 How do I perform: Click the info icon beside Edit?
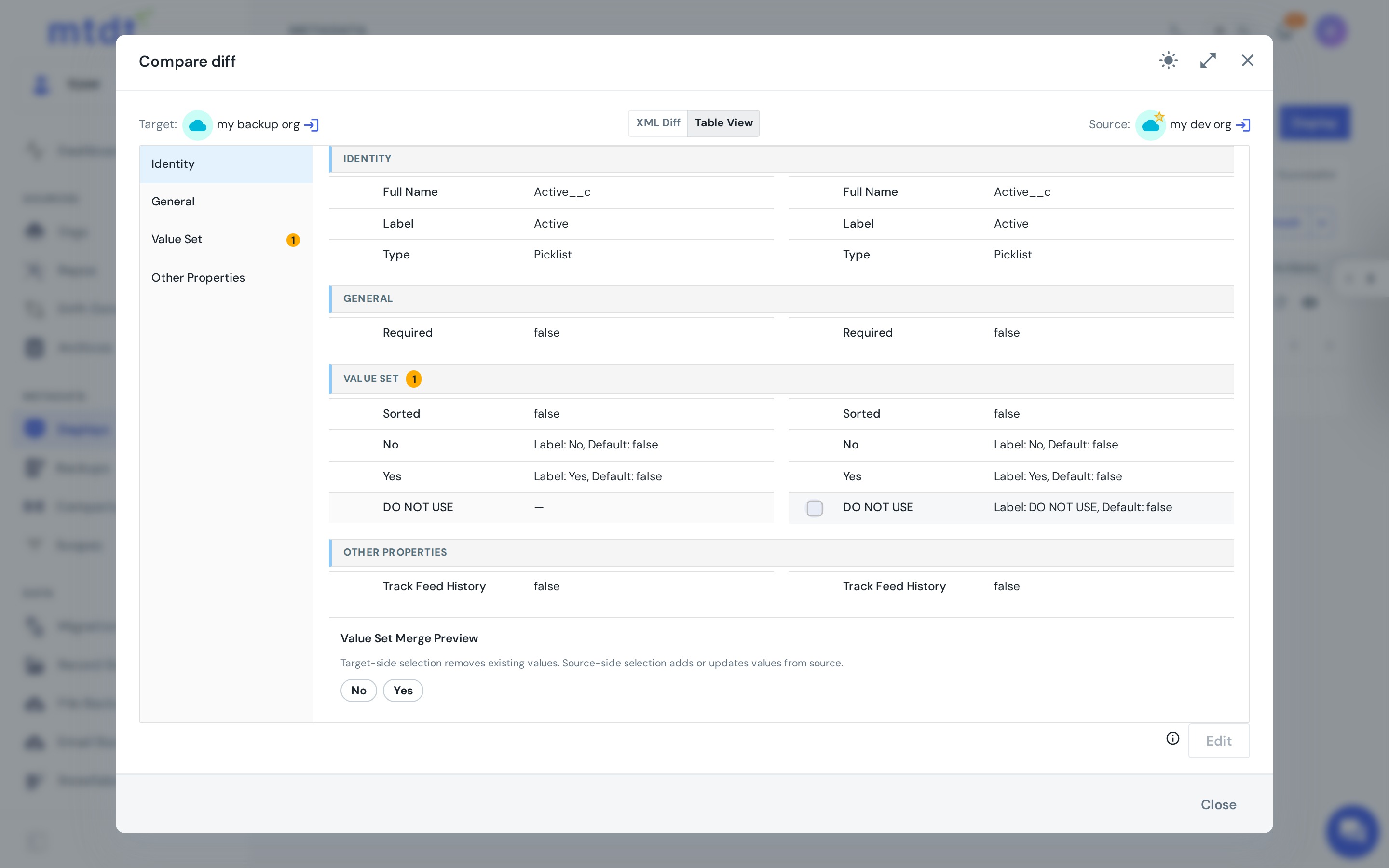click(x=1172, y=738)
